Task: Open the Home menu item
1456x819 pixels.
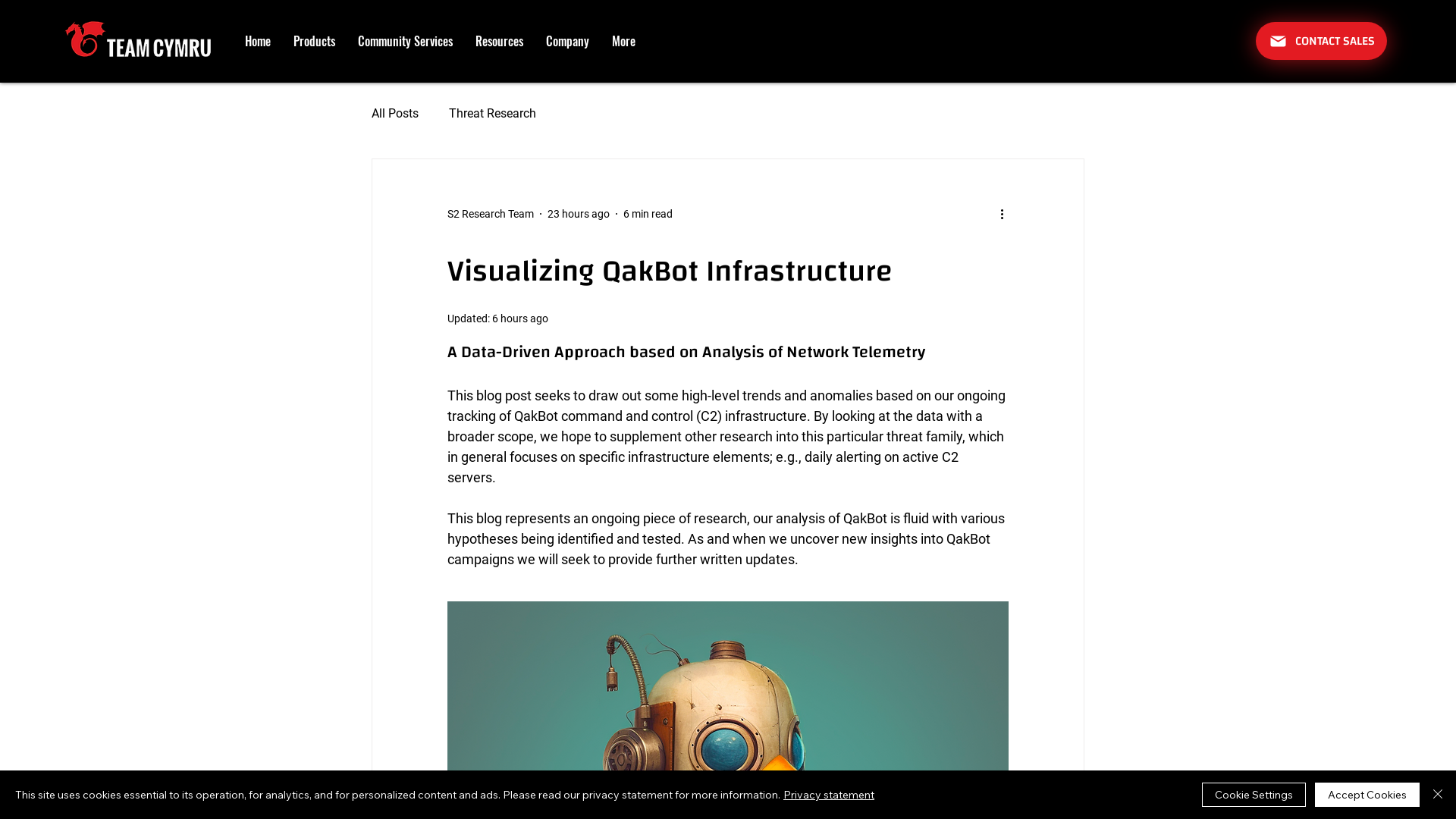Action: (258, 41)
